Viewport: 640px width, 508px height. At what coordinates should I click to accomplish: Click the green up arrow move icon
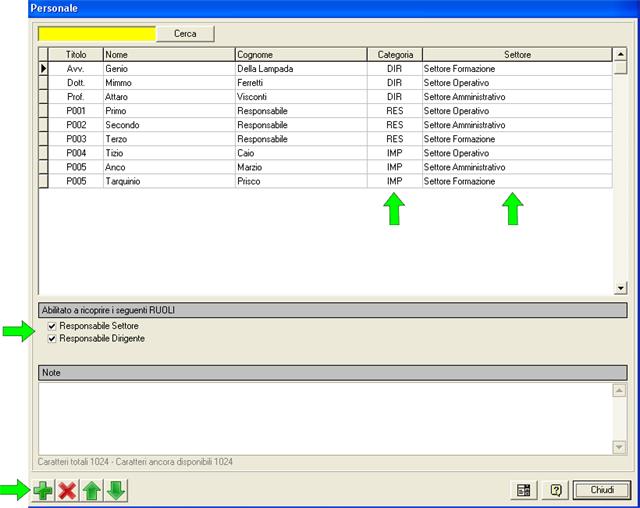pos(92,491)
